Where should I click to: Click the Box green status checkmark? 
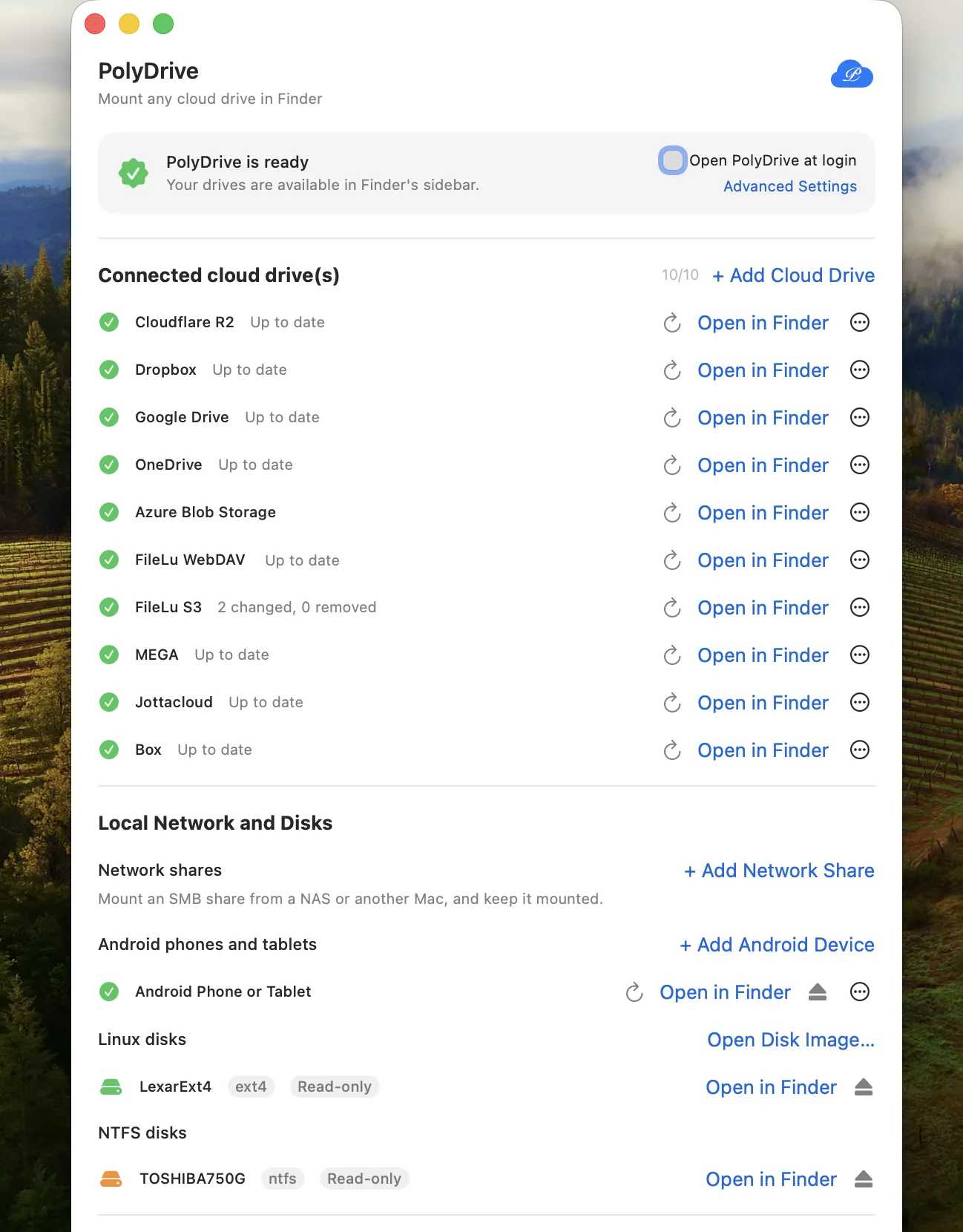coord(109,750)
